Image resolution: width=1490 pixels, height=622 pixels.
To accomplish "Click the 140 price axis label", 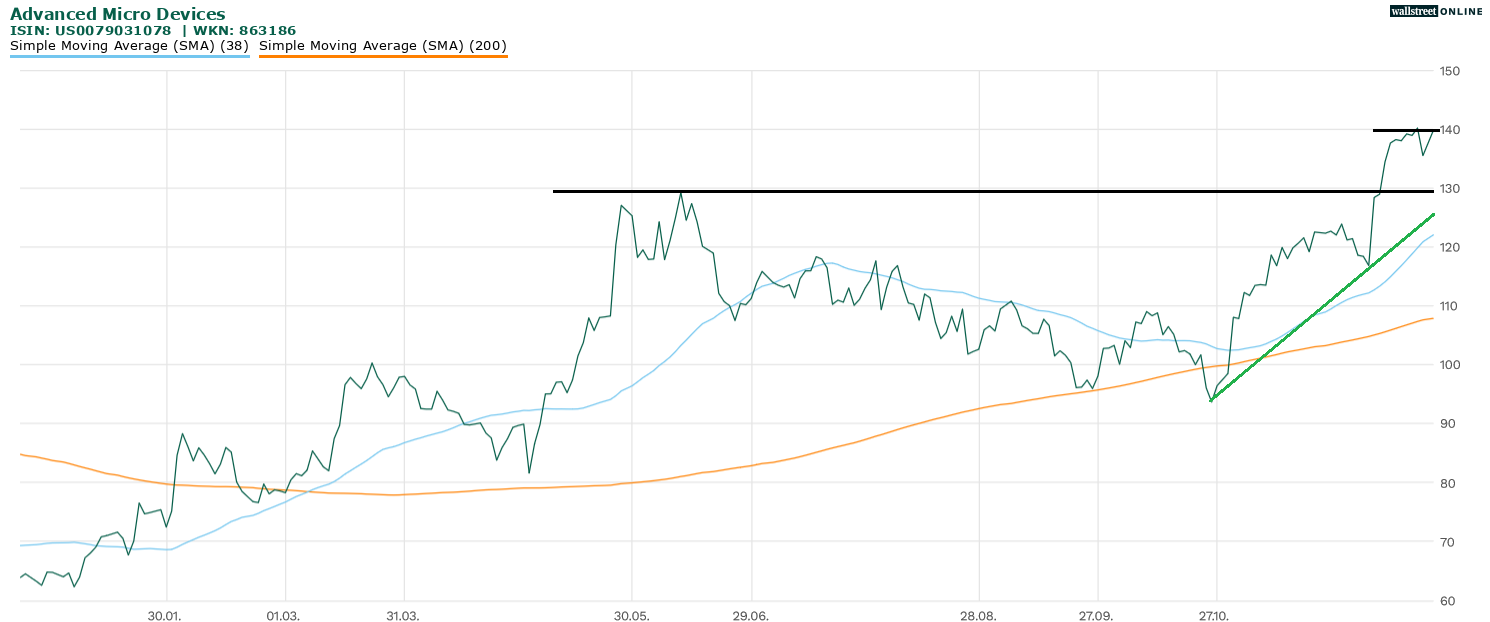I will pos(1450,130).
